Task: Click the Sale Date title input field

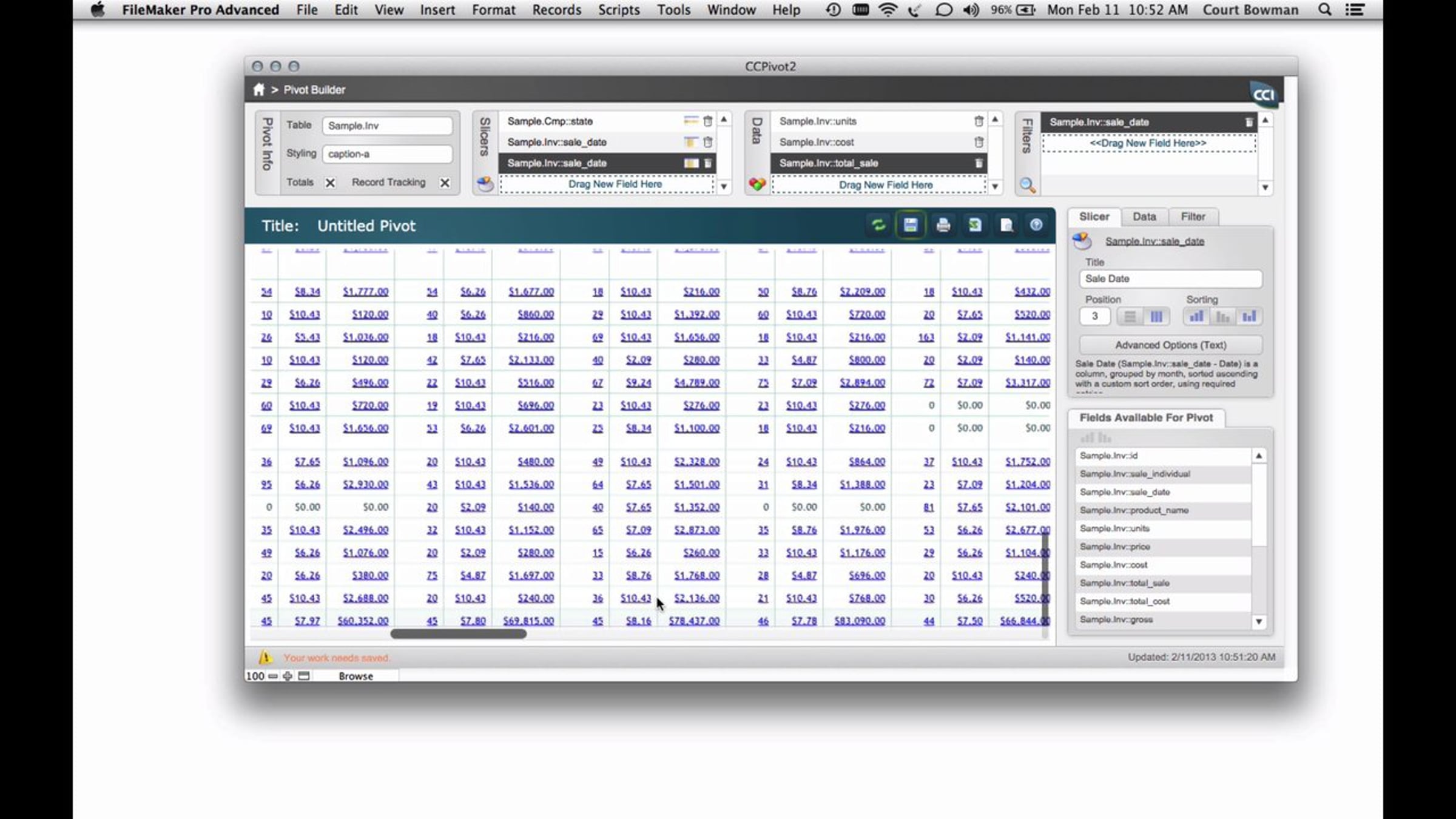Action: coord(1170,278)
